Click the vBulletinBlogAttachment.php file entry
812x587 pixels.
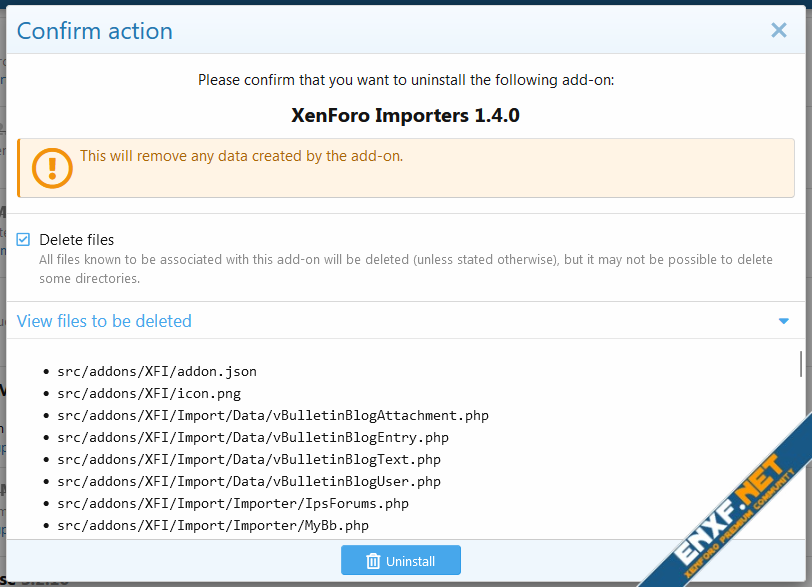click(273, 415)
